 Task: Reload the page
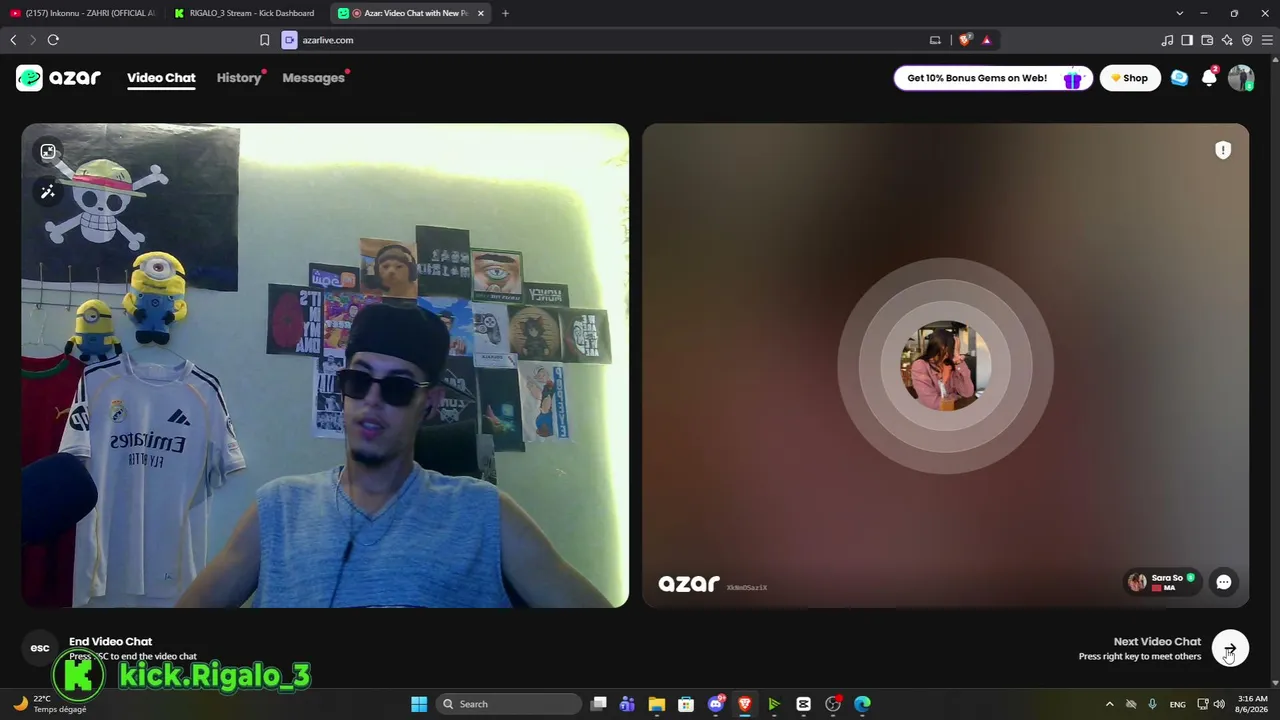pos(53,40)
